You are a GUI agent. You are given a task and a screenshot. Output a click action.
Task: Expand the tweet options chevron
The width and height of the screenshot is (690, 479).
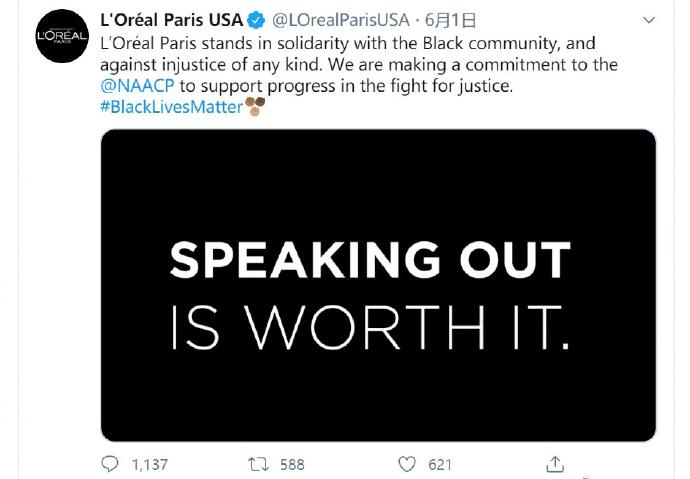click(x=649, y=19)
